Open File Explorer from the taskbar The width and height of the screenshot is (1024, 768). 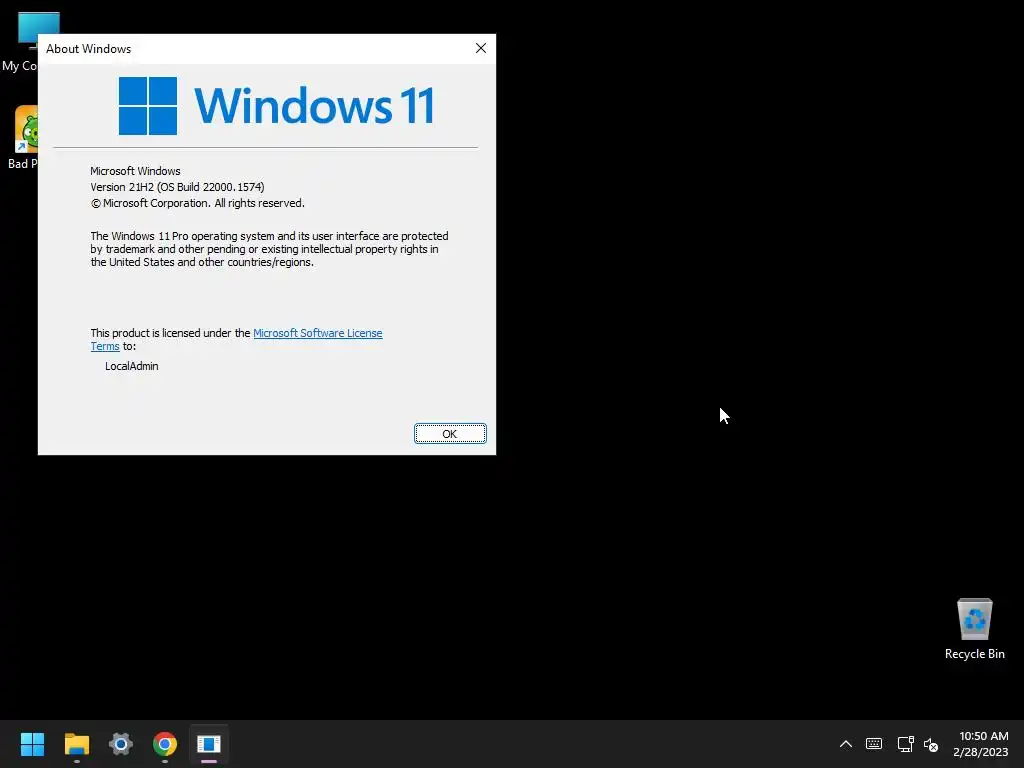(76, 744)
